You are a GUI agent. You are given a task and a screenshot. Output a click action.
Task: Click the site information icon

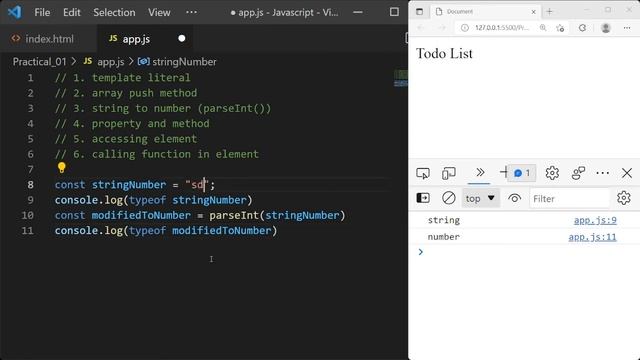464,28
